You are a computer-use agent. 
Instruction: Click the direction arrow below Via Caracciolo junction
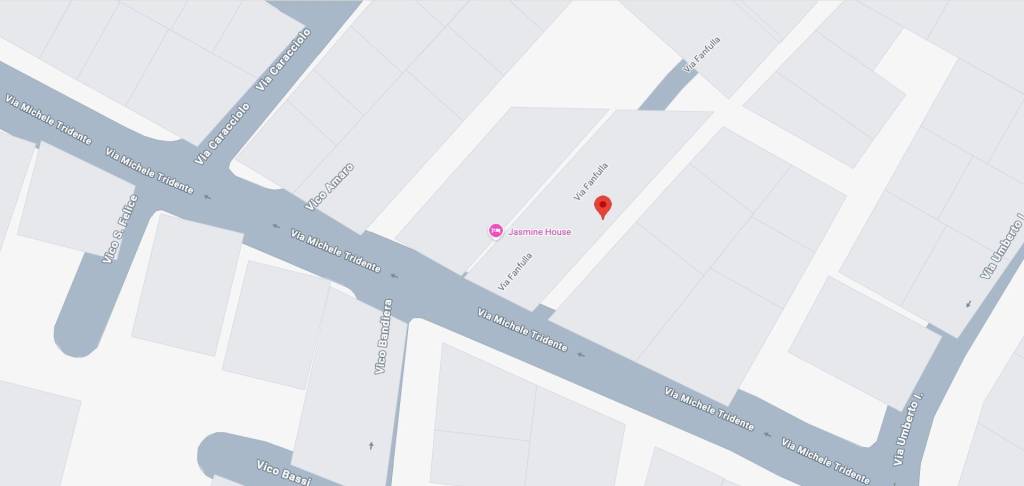(x=208, y=197)
